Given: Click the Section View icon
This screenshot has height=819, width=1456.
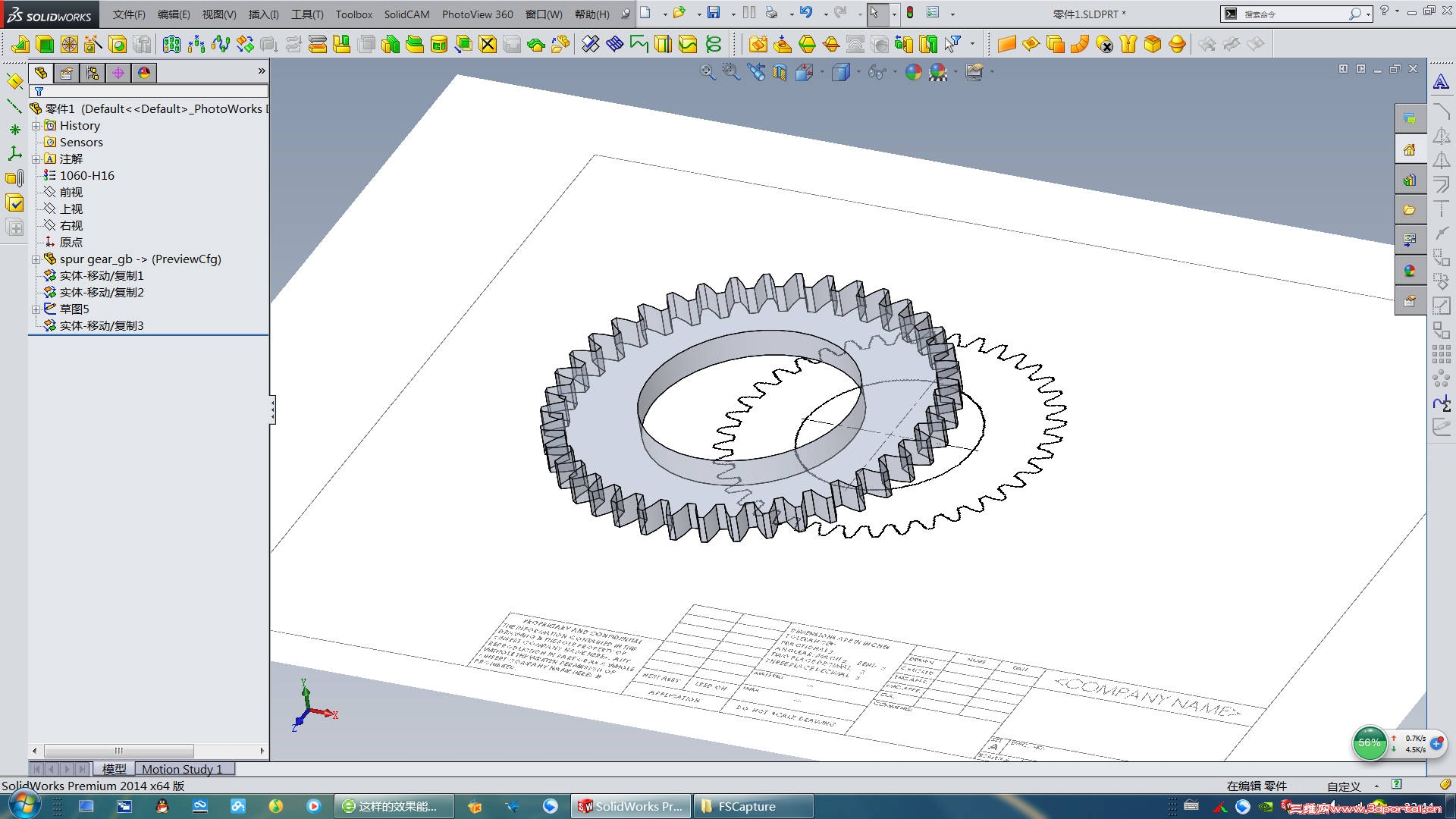Looking at the screenshot, I should coord(780,72).
